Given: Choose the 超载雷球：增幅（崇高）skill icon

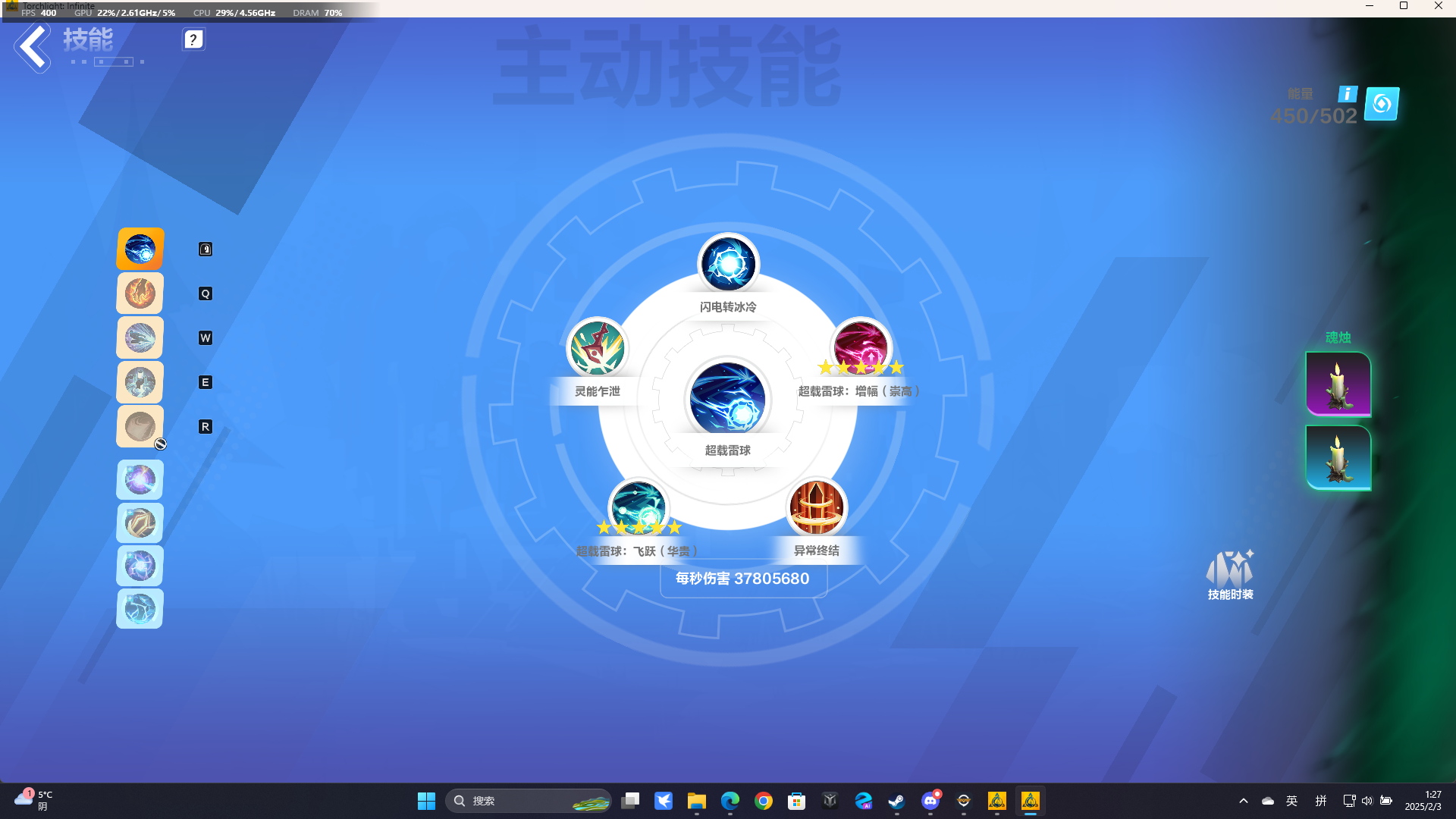Looking at the screenshot, I should coord(861,348).
